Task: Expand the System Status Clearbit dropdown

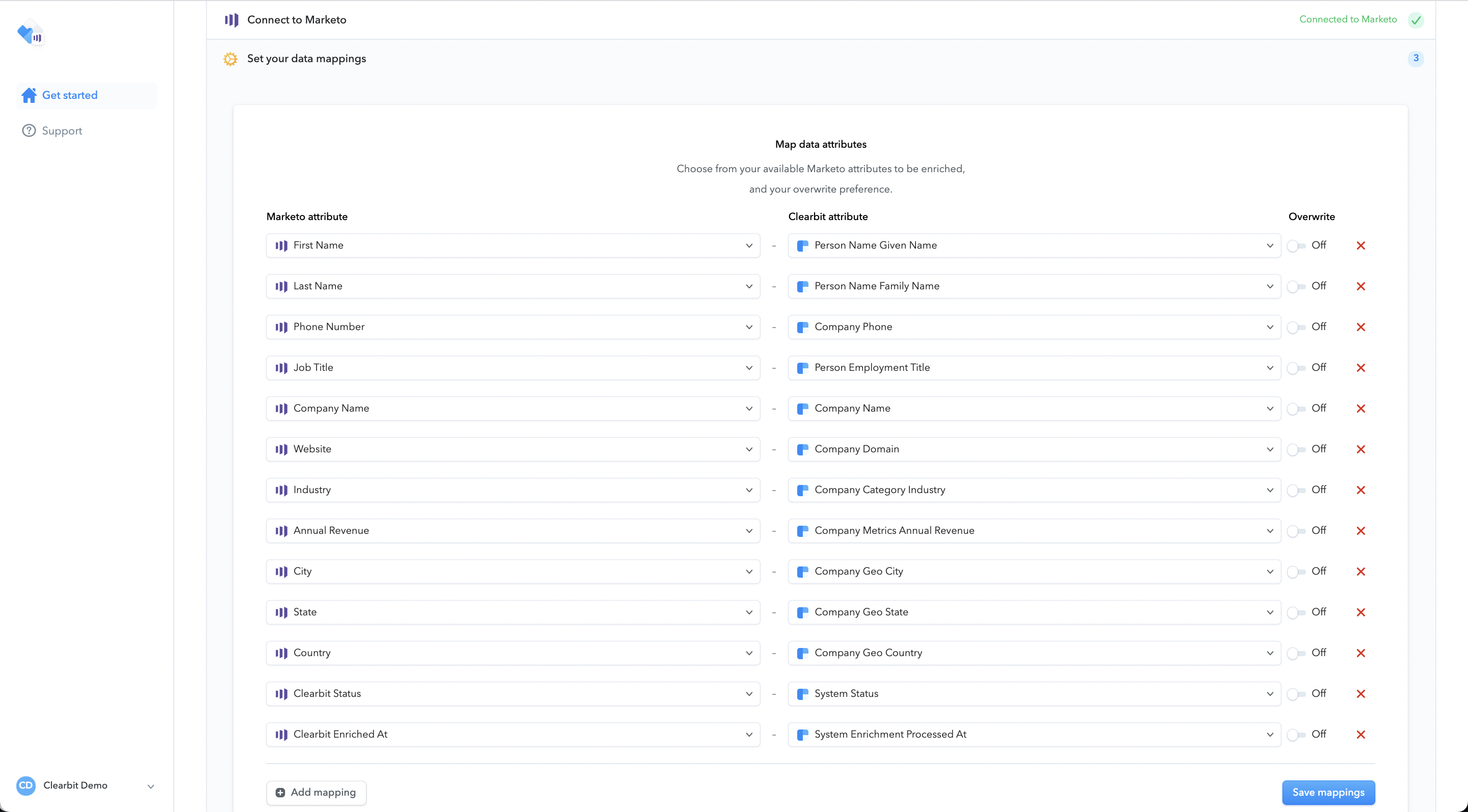Action: click(1034, 693)
